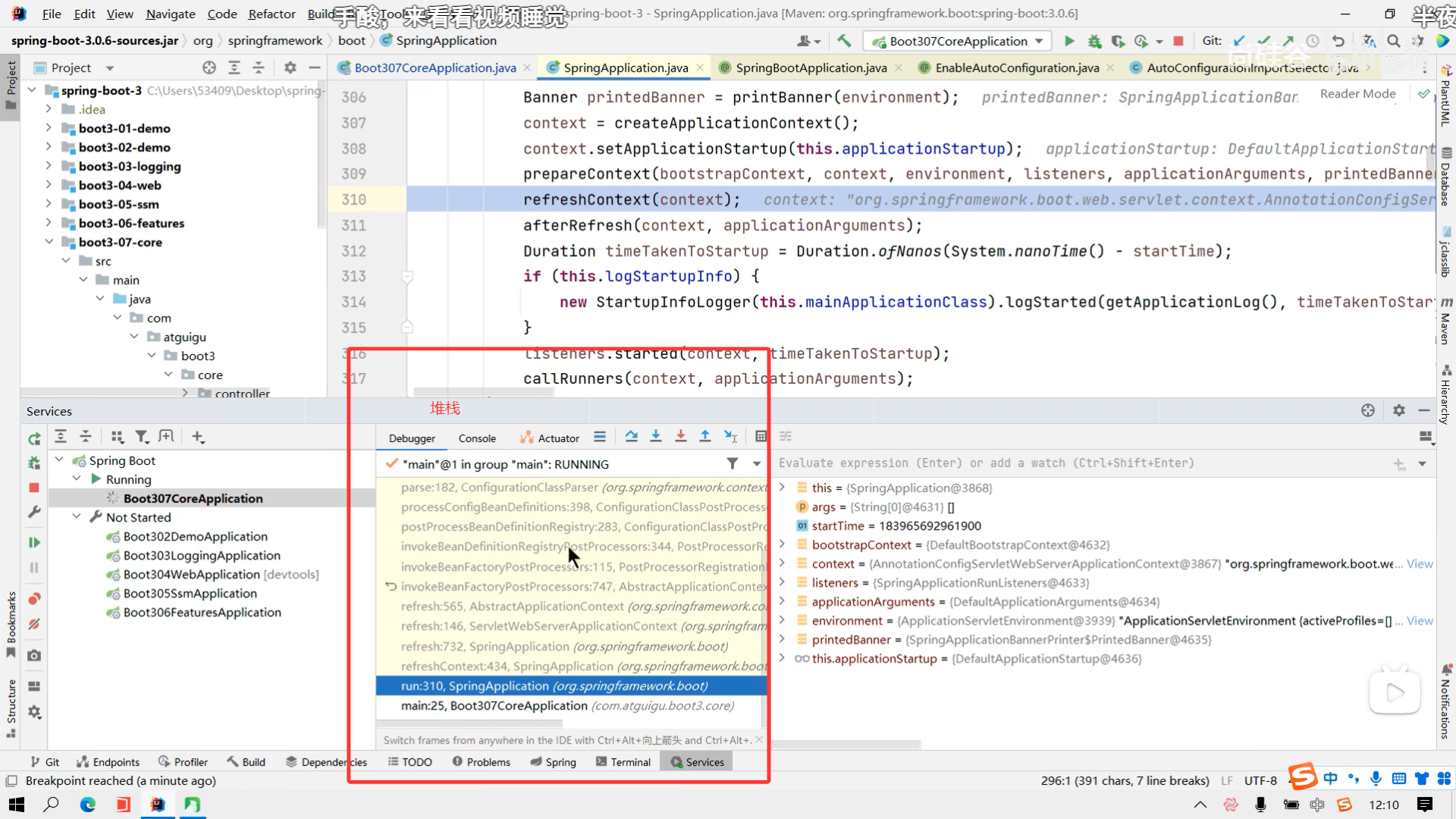Open the Boot307CoreApplication run configuration dropdown
1456x819 pixels.
click(959, 41)
